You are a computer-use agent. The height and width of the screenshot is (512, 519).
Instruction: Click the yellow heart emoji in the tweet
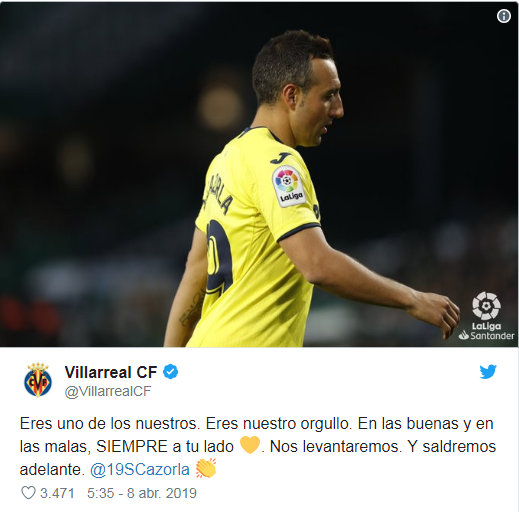(x=250, y=445)
